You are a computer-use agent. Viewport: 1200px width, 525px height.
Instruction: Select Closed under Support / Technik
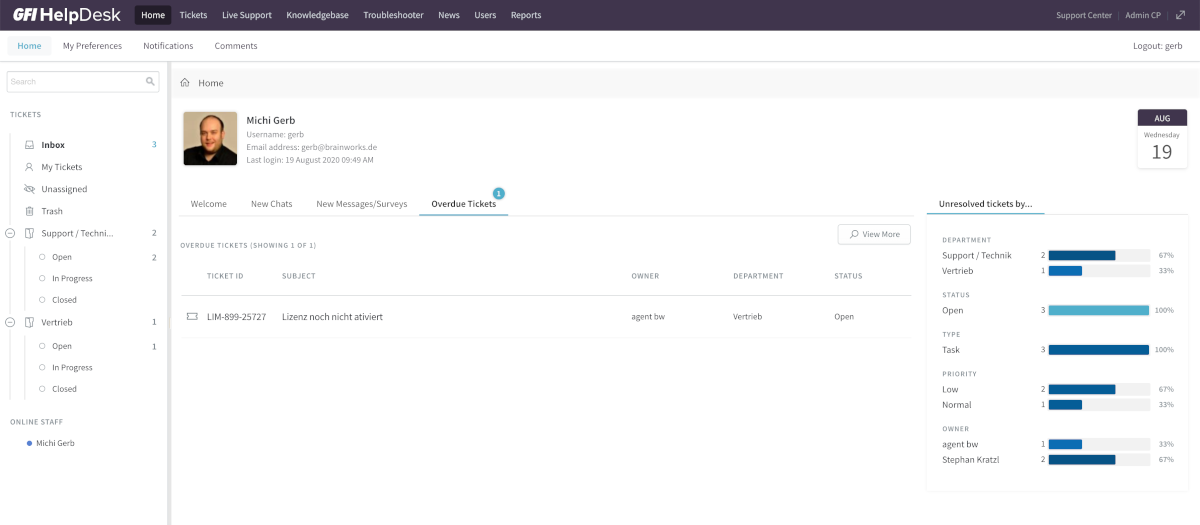64,300
